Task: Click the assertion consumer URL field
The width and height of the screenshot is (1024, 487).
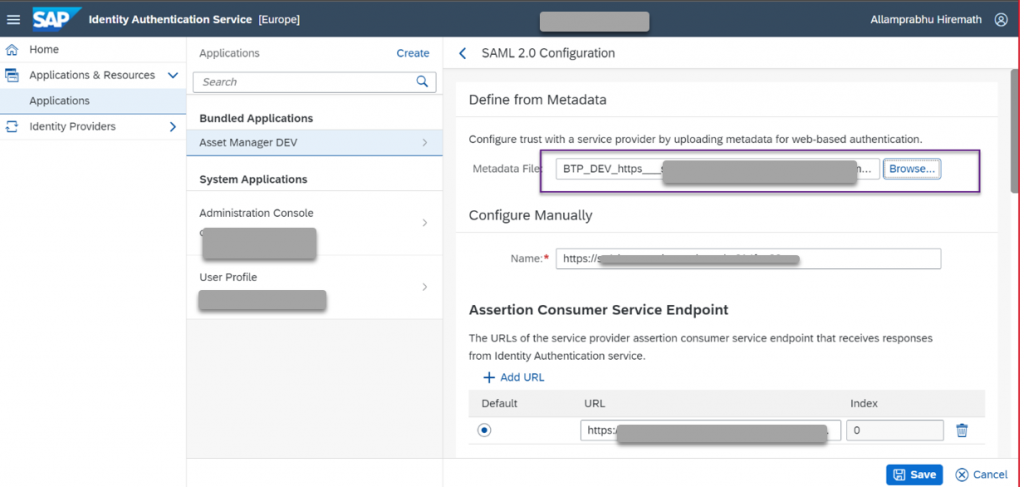Action: pos(711,430)
